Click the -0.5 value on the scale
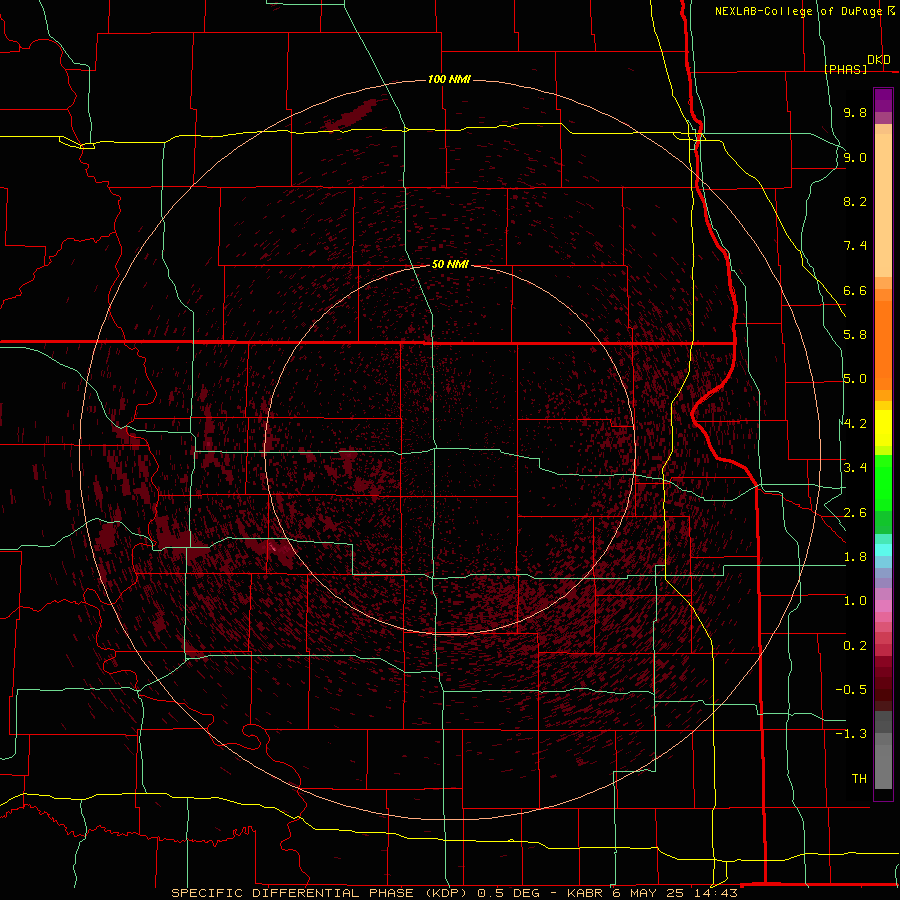 click(851, 690)
